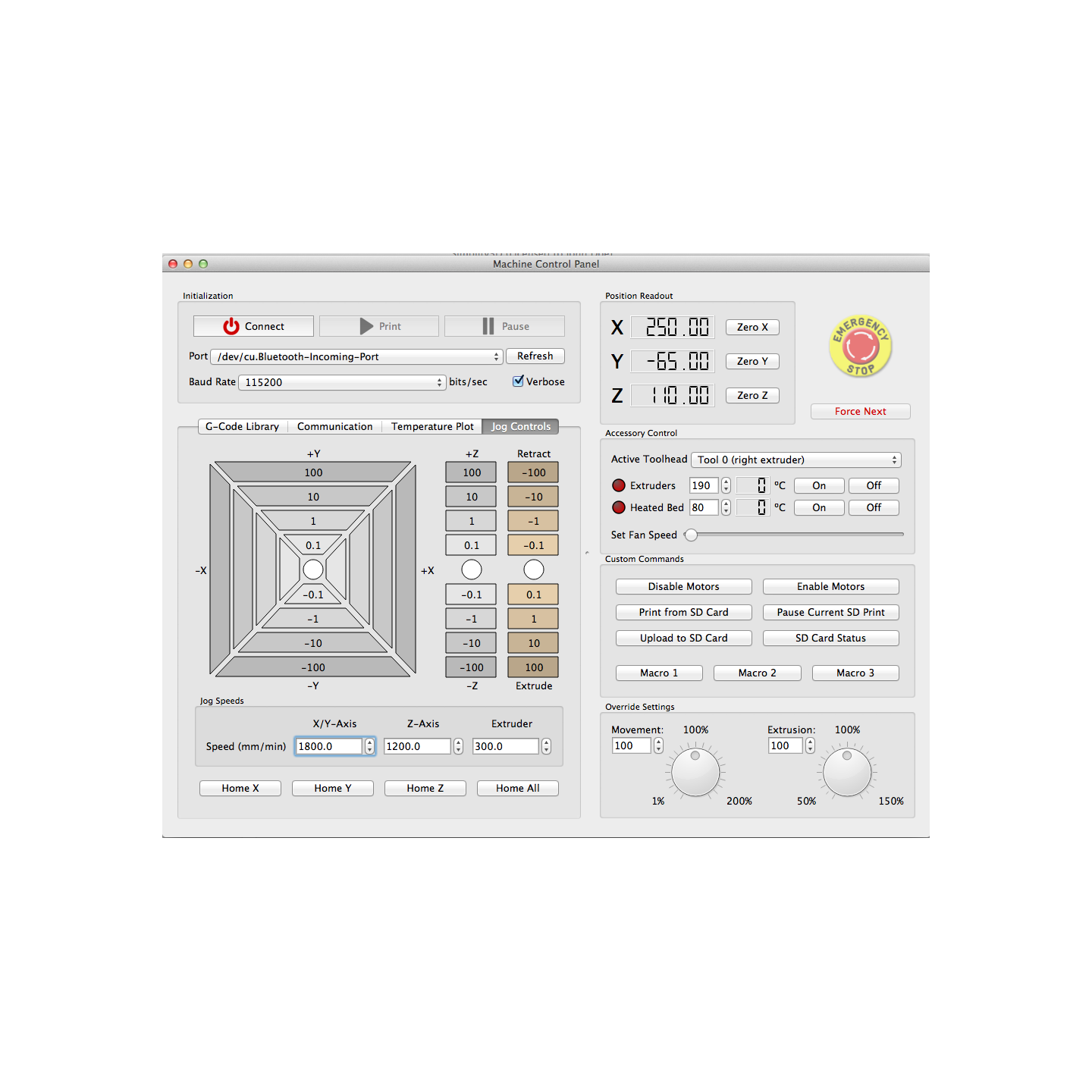Click the Home Z button
1092x1092 pixels.
click(x=425, y=788)
